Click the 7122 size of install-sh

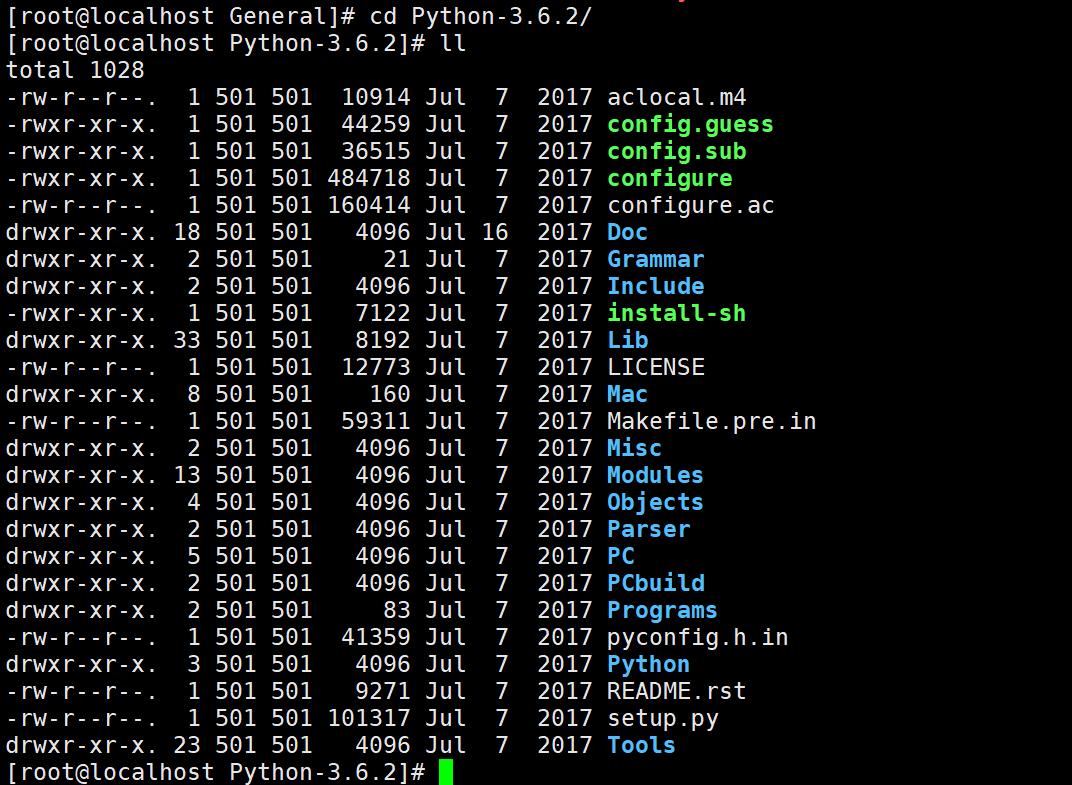[x=383, y=313]
